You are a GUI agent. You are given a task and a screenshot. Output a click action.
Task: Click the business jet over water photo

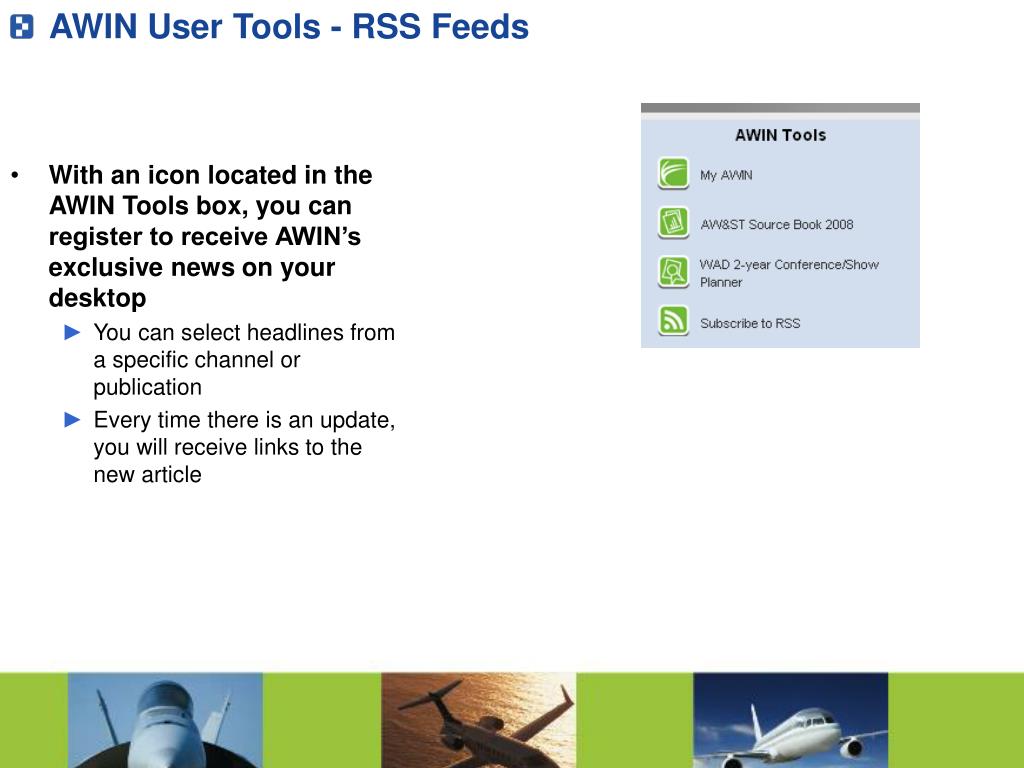[479, 720]
